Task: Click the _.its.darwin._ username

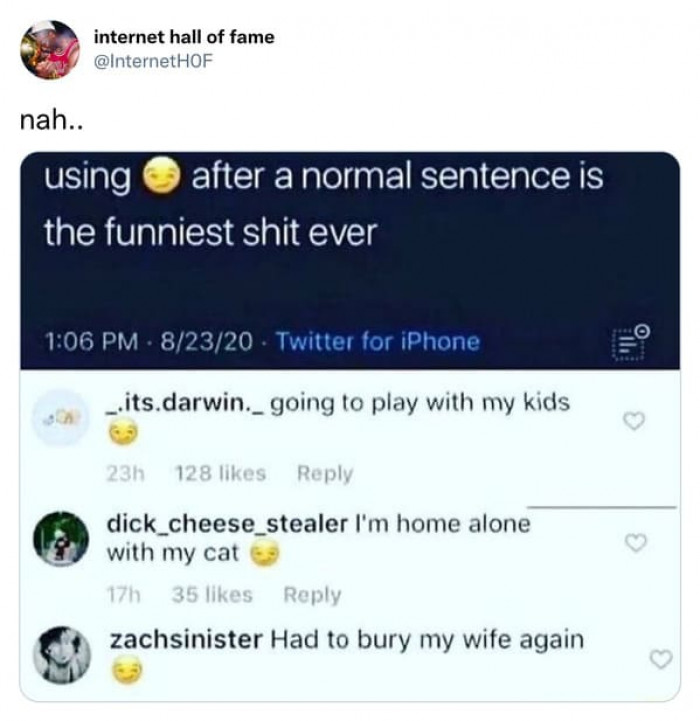Action: point(186,403)
